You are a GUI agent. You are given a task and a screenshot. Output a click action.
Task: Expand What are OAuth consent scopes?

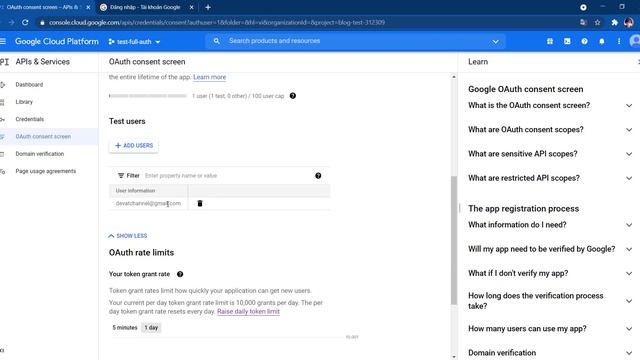coord(550,130)
